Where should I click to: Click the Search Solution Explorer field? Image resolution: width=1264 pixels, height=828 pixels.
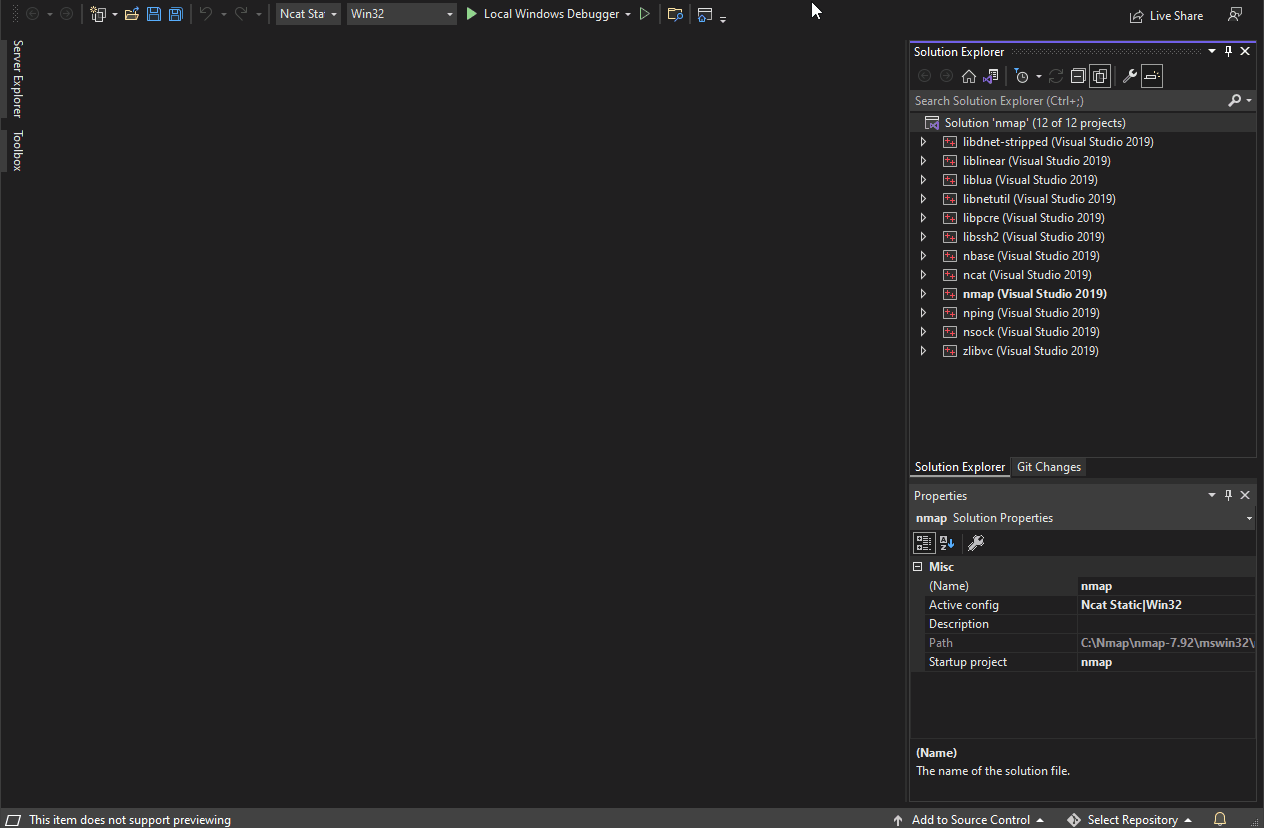tap(1068, 101)
